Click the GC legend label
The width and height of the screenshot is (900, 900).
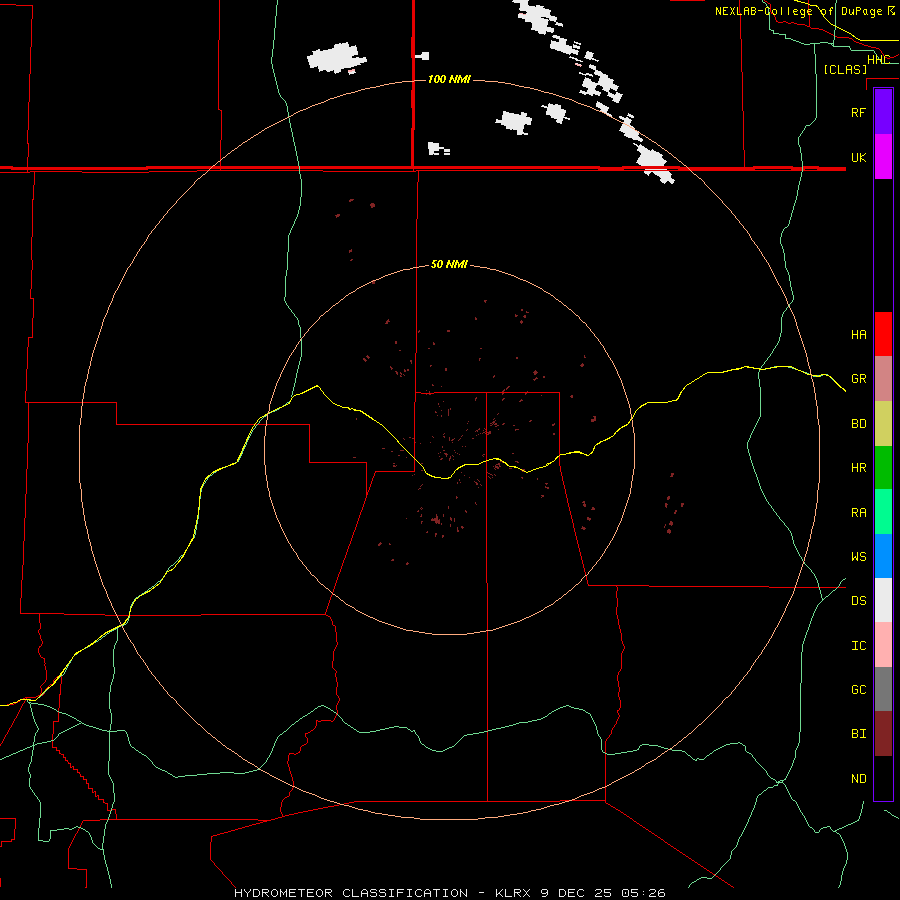(858, 690)
